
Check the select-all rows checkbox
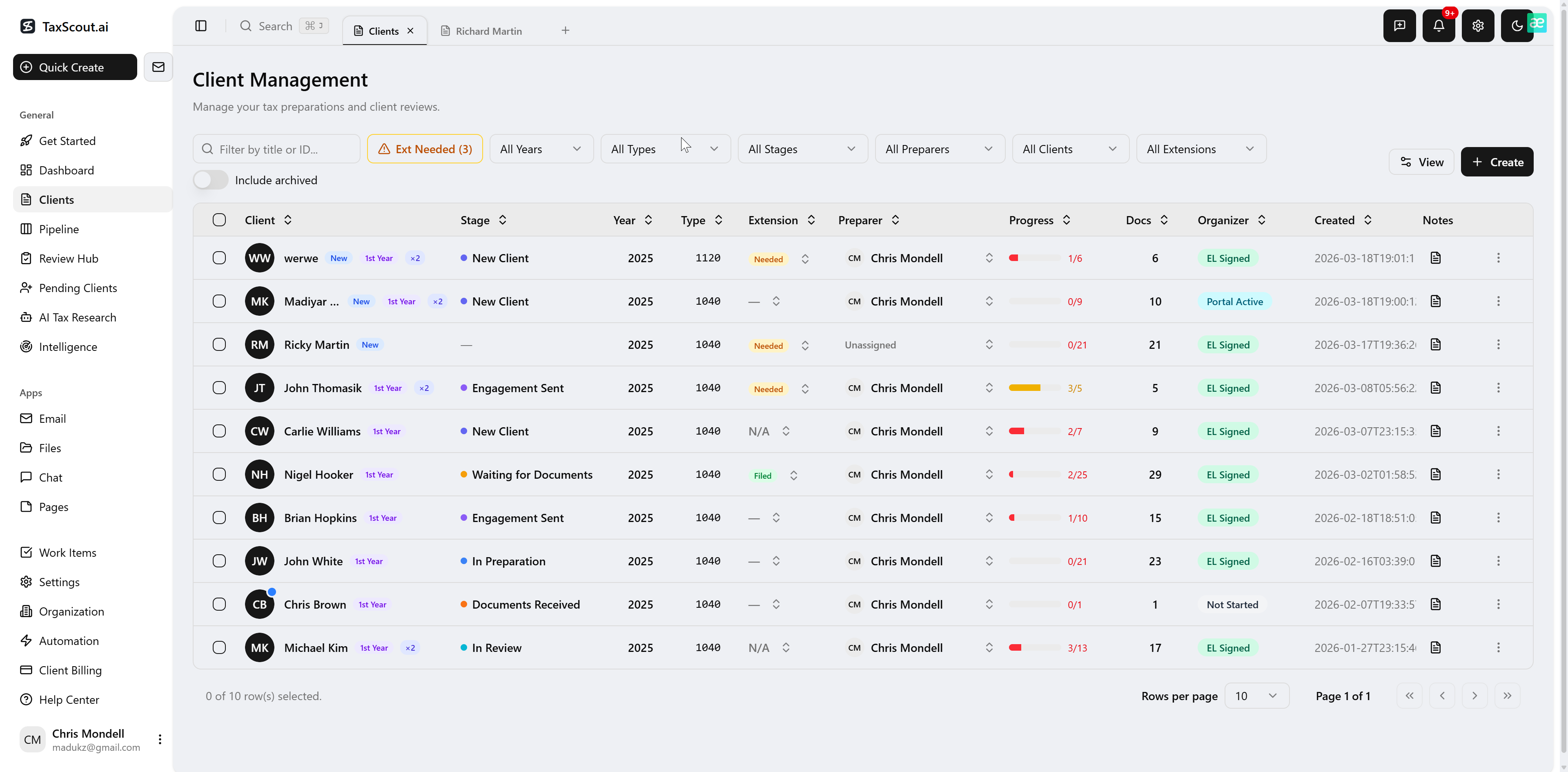[219, 220]
